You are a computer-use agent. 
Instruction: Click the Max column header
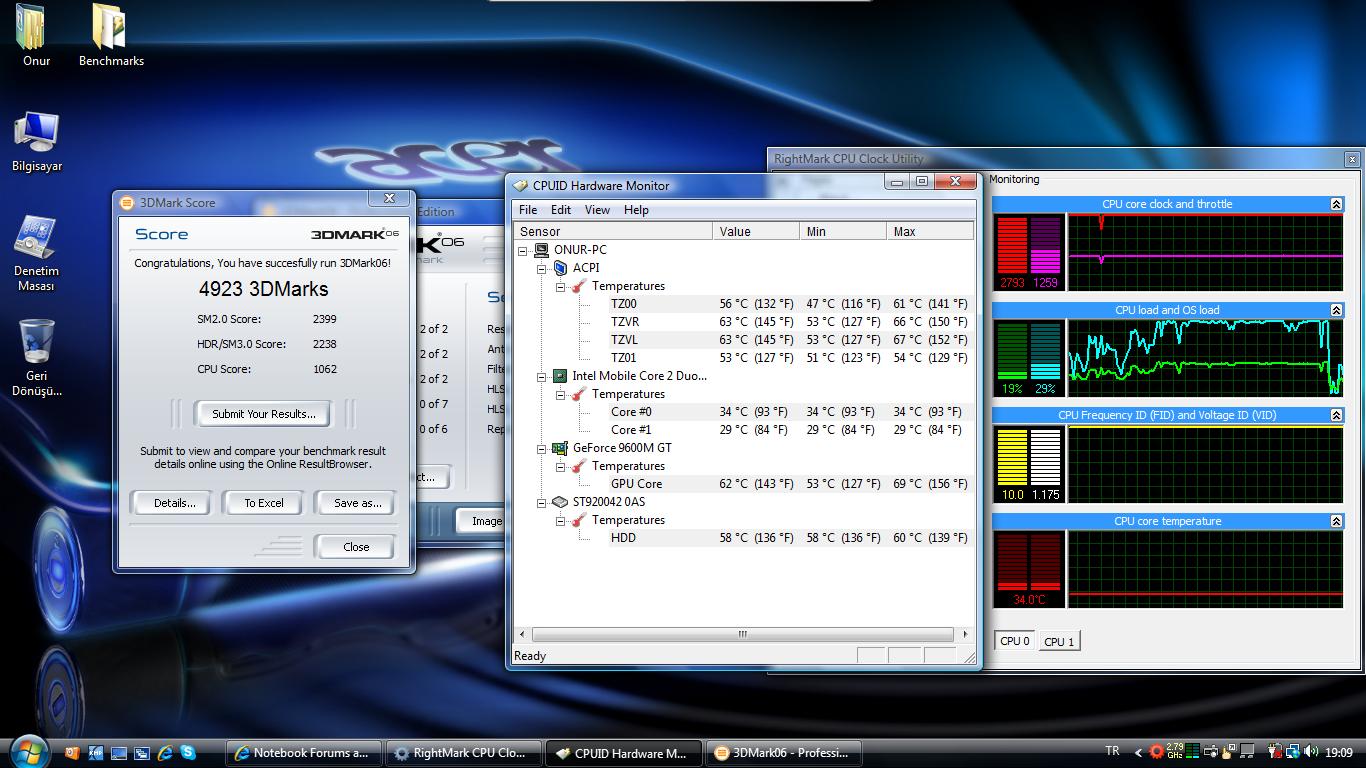(x=931, y=232)
